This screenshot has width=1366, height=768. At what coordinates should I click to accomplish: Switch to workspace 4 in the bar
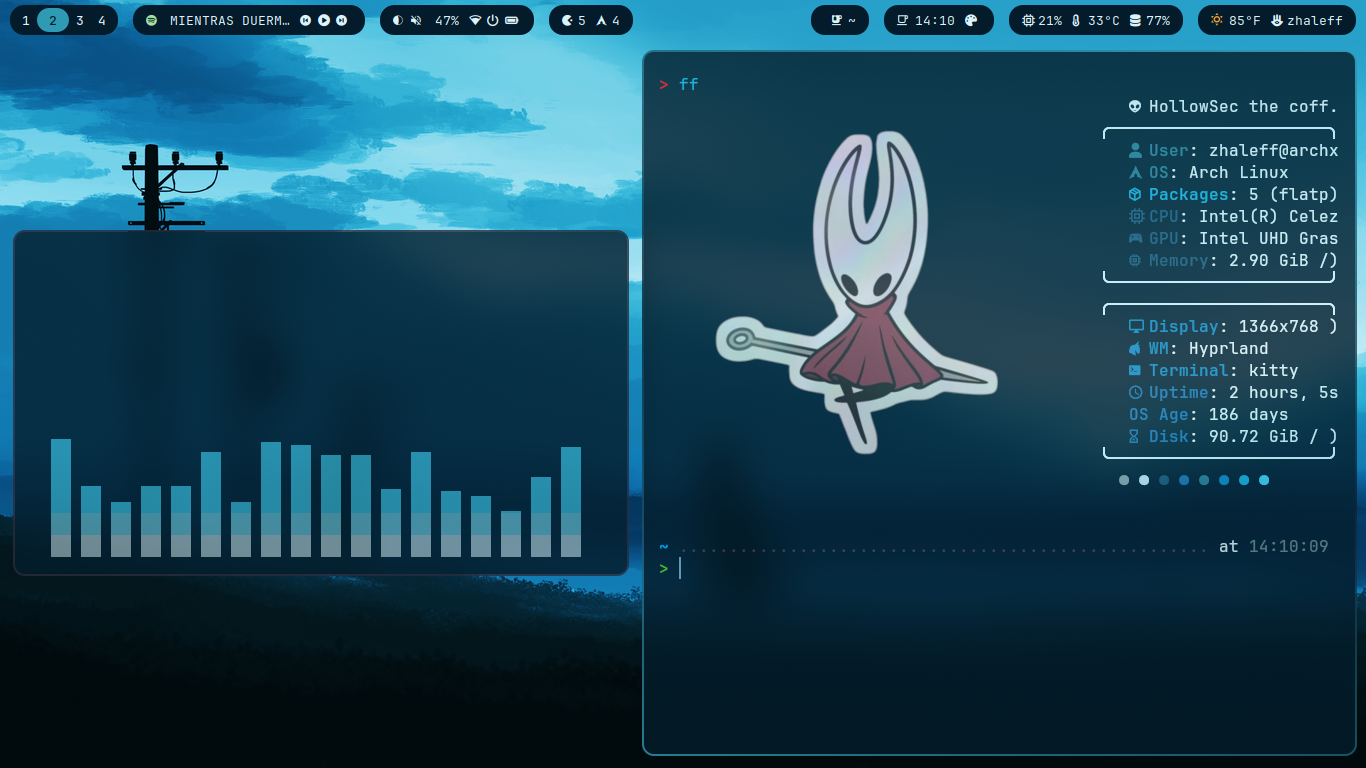point(102,20)
